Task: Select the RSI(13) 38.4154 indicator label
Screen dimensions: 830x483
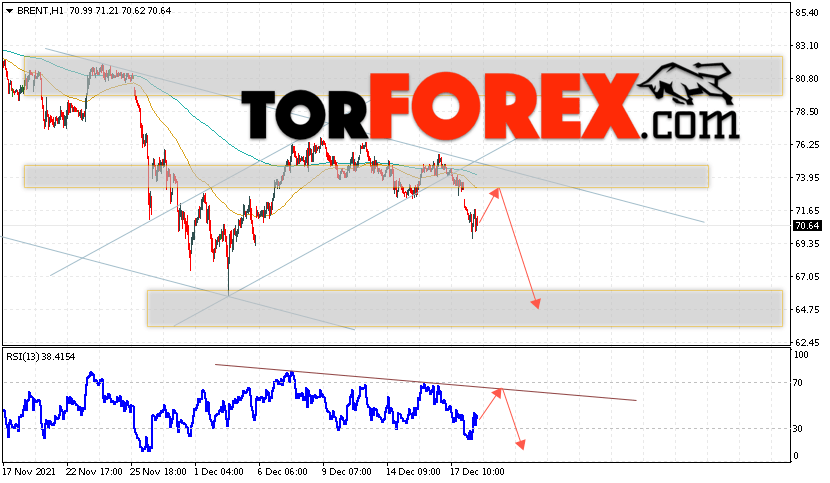Action: 41,357
